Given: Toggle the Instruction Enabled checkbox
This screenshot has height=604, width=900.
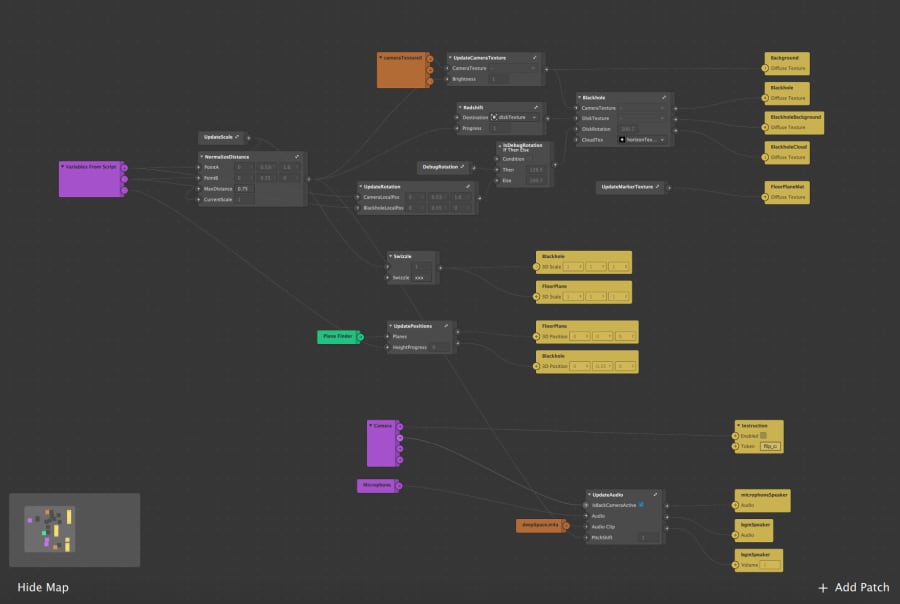Looking at the screenshot, I should [763, 436].
